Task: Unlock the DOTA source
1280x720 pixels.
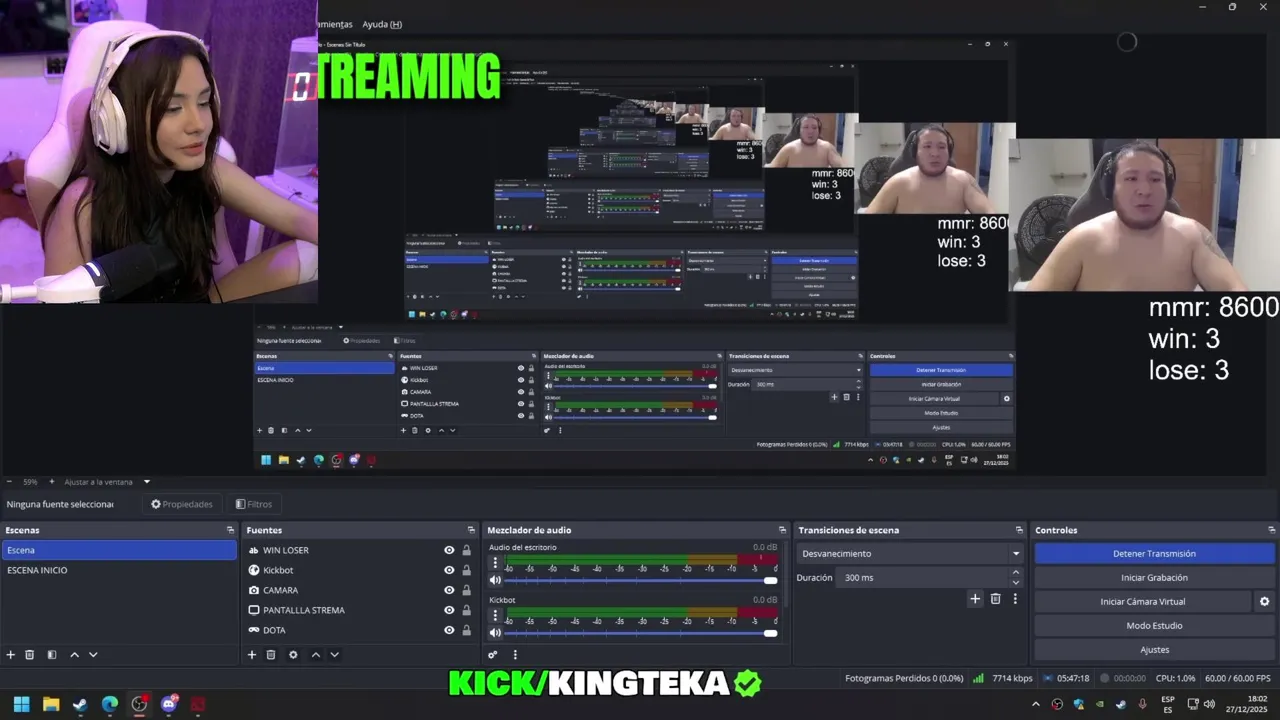Action: coord(466,630)
